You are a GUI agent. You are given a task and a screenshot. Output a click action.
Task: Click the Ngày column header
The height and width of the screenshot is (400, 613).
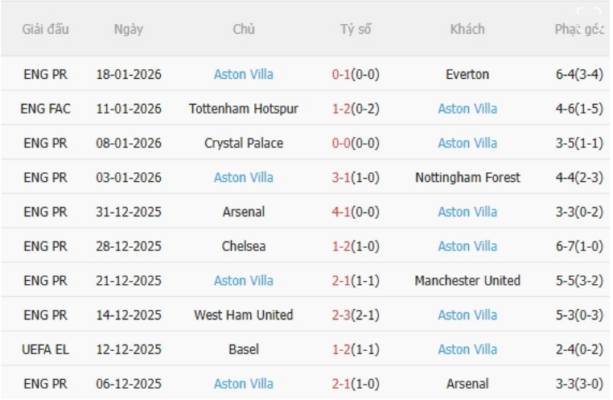(128, 29)
